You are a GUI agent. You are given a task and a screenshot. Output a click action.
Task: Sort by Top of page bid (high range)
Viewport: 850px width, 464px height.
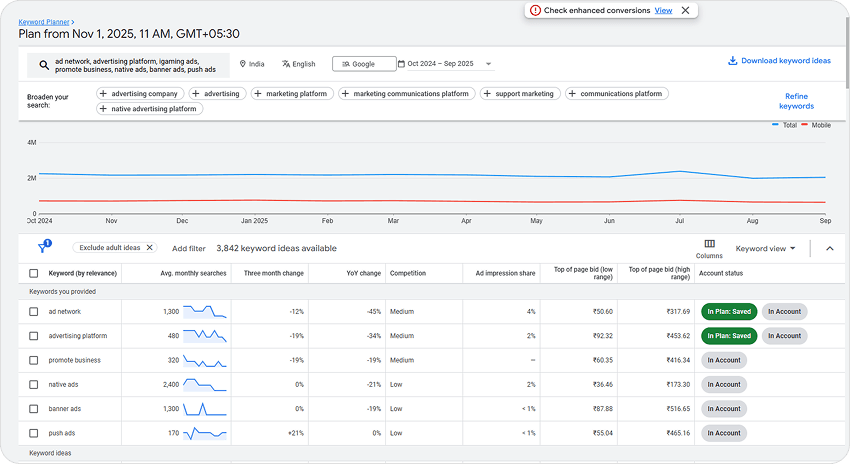[659, 273]
